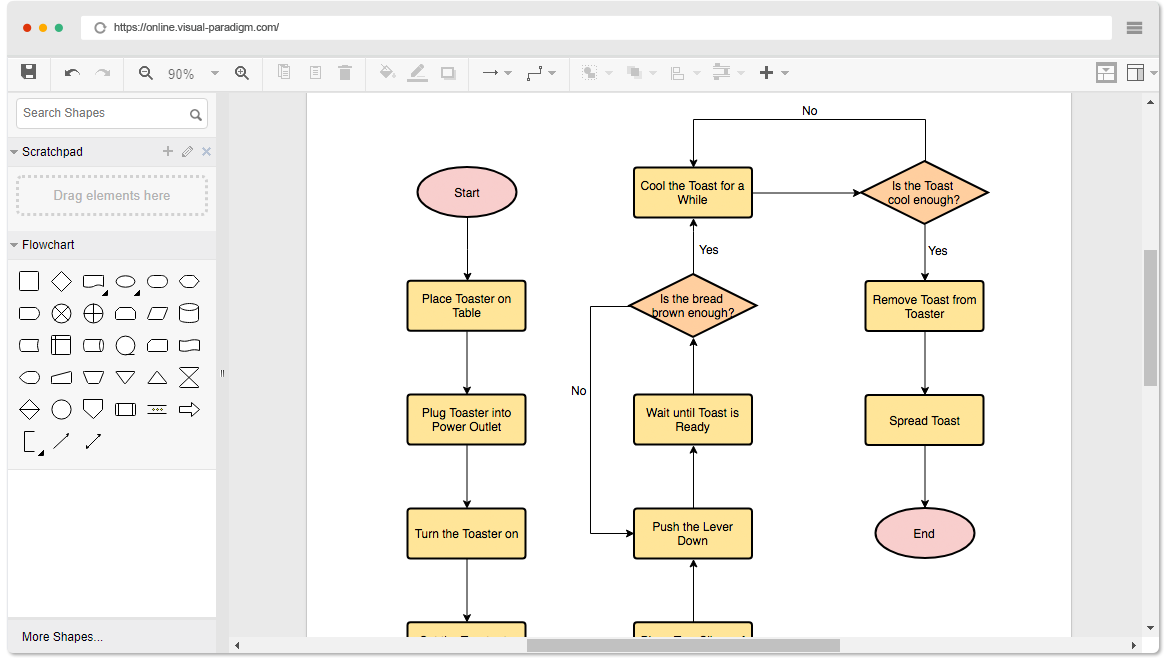The height and width of the screenshot is (665, 1170).
Task: Save the diagram
Action: tap(28, 72)
